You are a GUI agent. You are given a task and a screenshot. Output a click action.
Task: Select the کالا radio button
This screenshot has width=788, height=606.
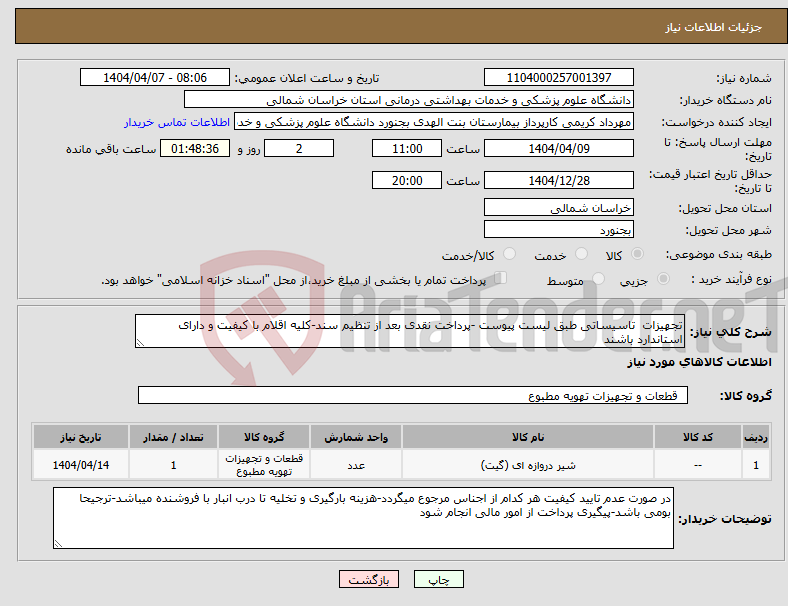[637, 254]
